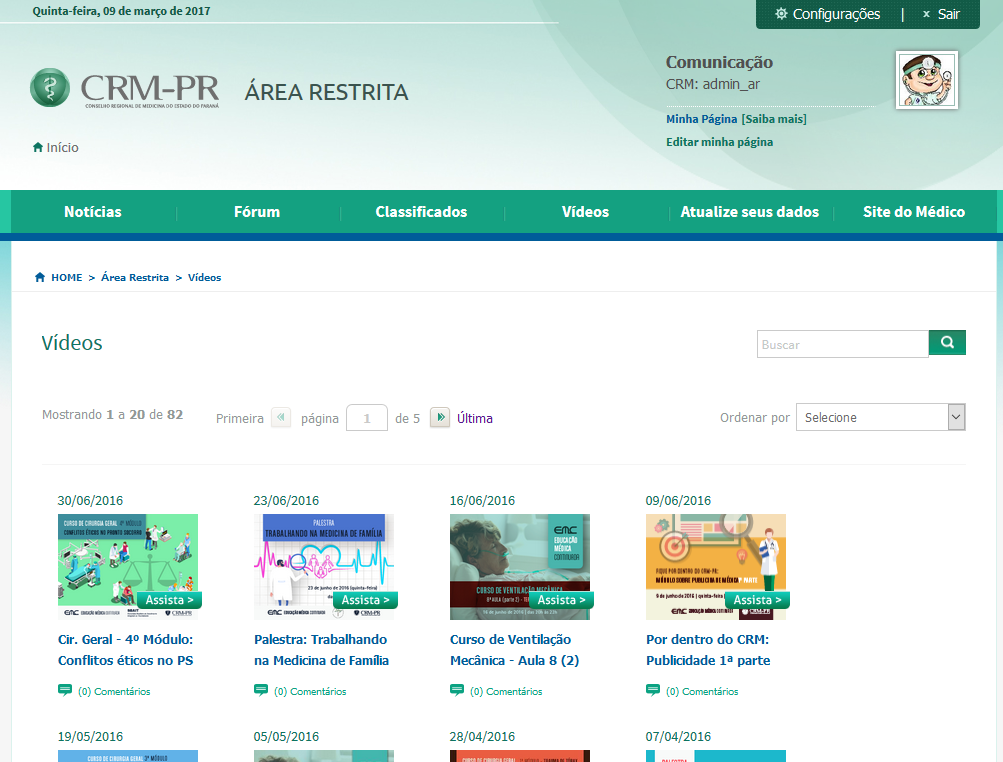Open Por dentro do CRM Publicidade thumbnail
This screenshot has width=1003, height=762.
click(x=716, y=567)
